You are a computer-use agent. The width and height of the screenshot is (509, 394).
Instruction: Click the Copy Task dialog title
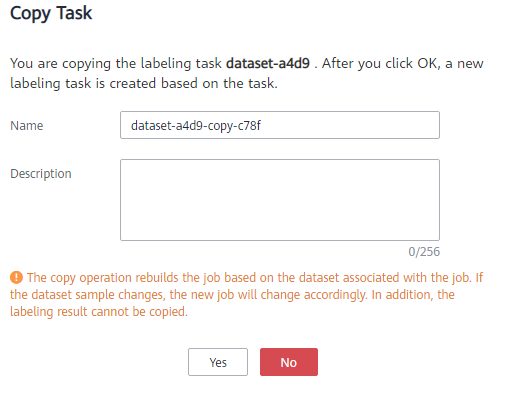click(x=51, y=13)
